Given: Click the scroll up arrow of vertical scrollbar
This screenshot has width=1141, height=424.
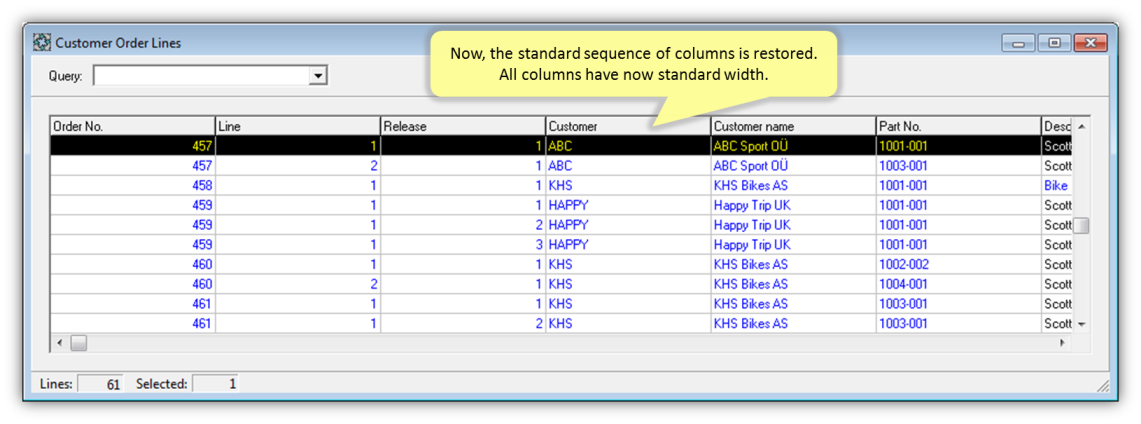Looking at the screenshot, I should click(1081, 126).
